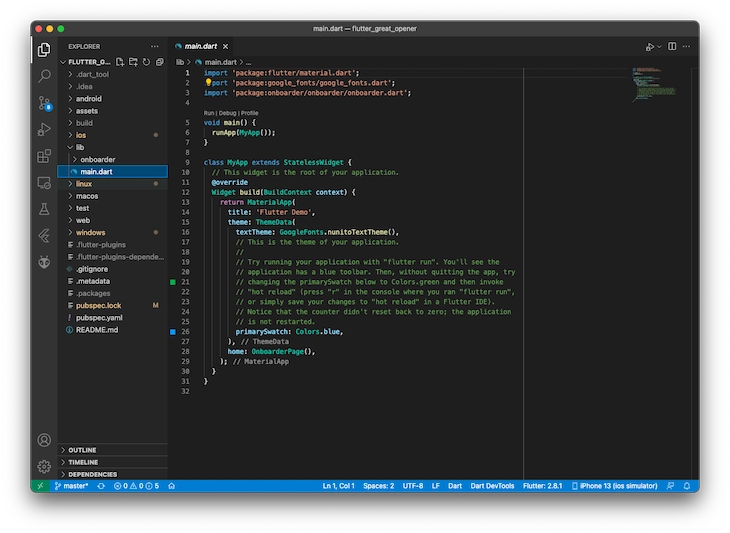Toggle breakpoint marker at line 21
Viewport: 730px width, 533px height.
coord(173,282)
